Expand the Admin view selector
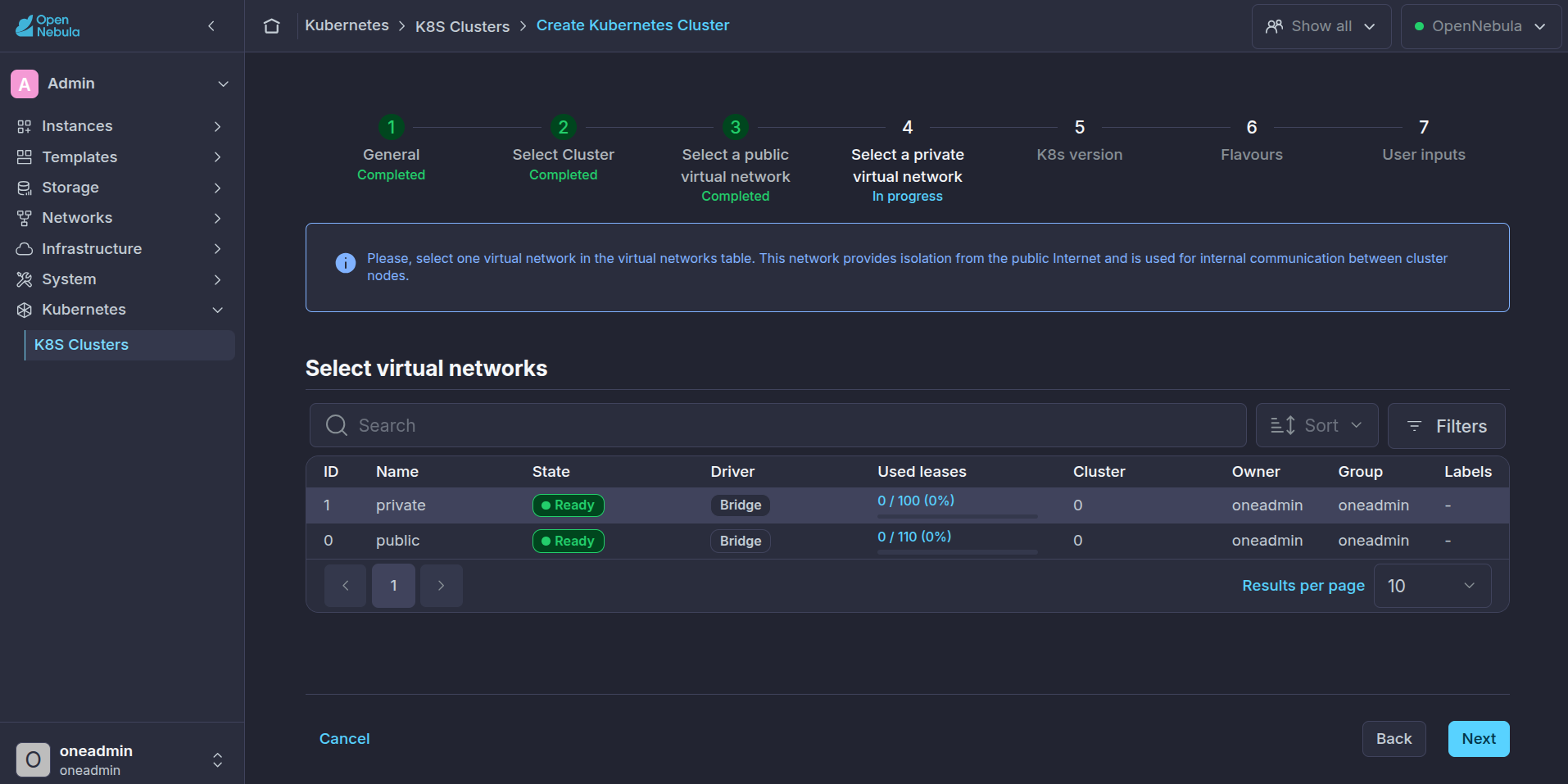1568x784 pixels. pyautogui.click(x=223, y=84)
